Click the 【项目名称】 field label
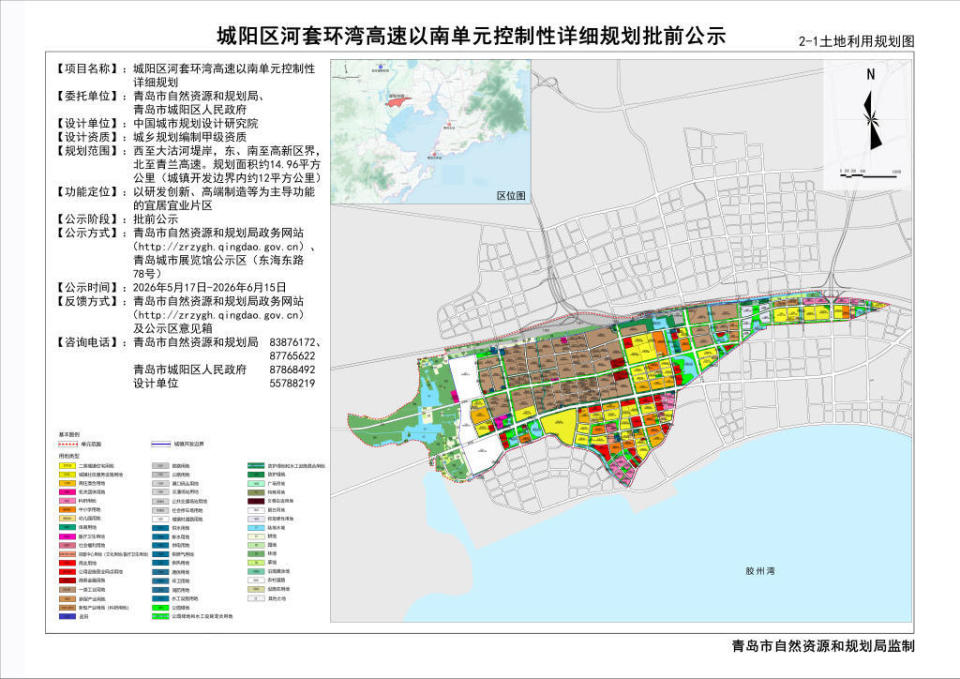Screen dimensions: 960x679 86,69
